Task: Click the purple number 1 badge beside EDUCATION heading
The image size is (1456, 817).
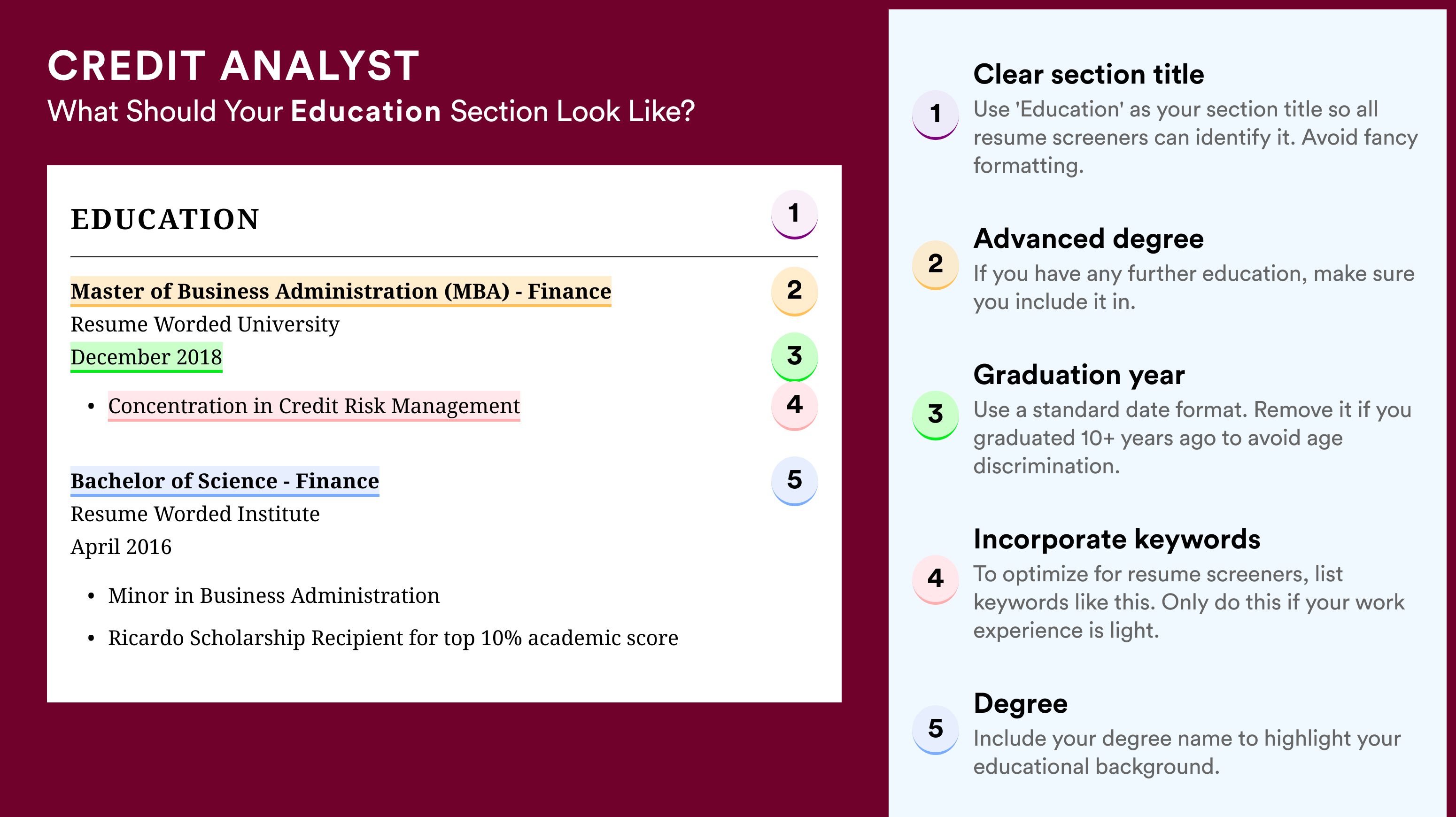Action: pyautogui.click(x=794, y=214)
